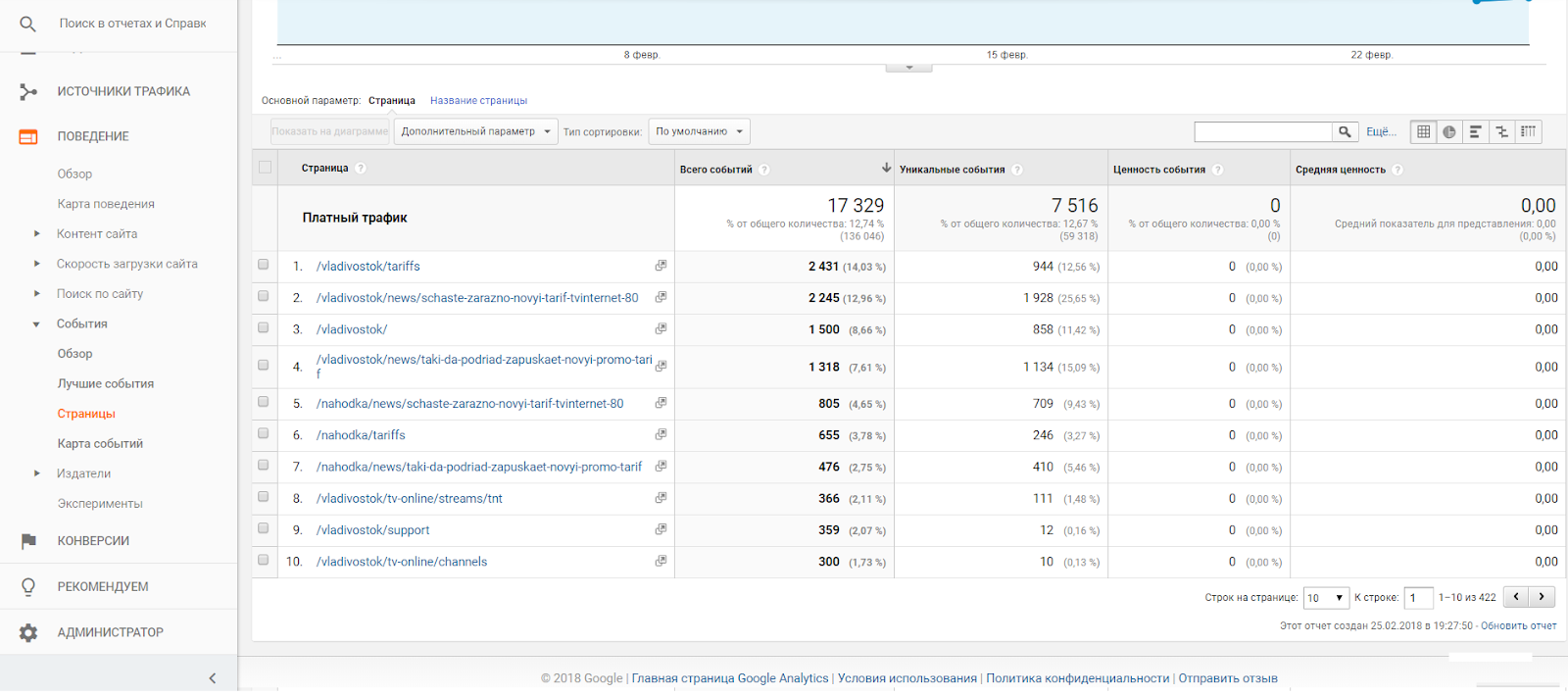1568x695 pixels.
Task: Click help icon next to Ценность события
Action: coord(1218,170)
